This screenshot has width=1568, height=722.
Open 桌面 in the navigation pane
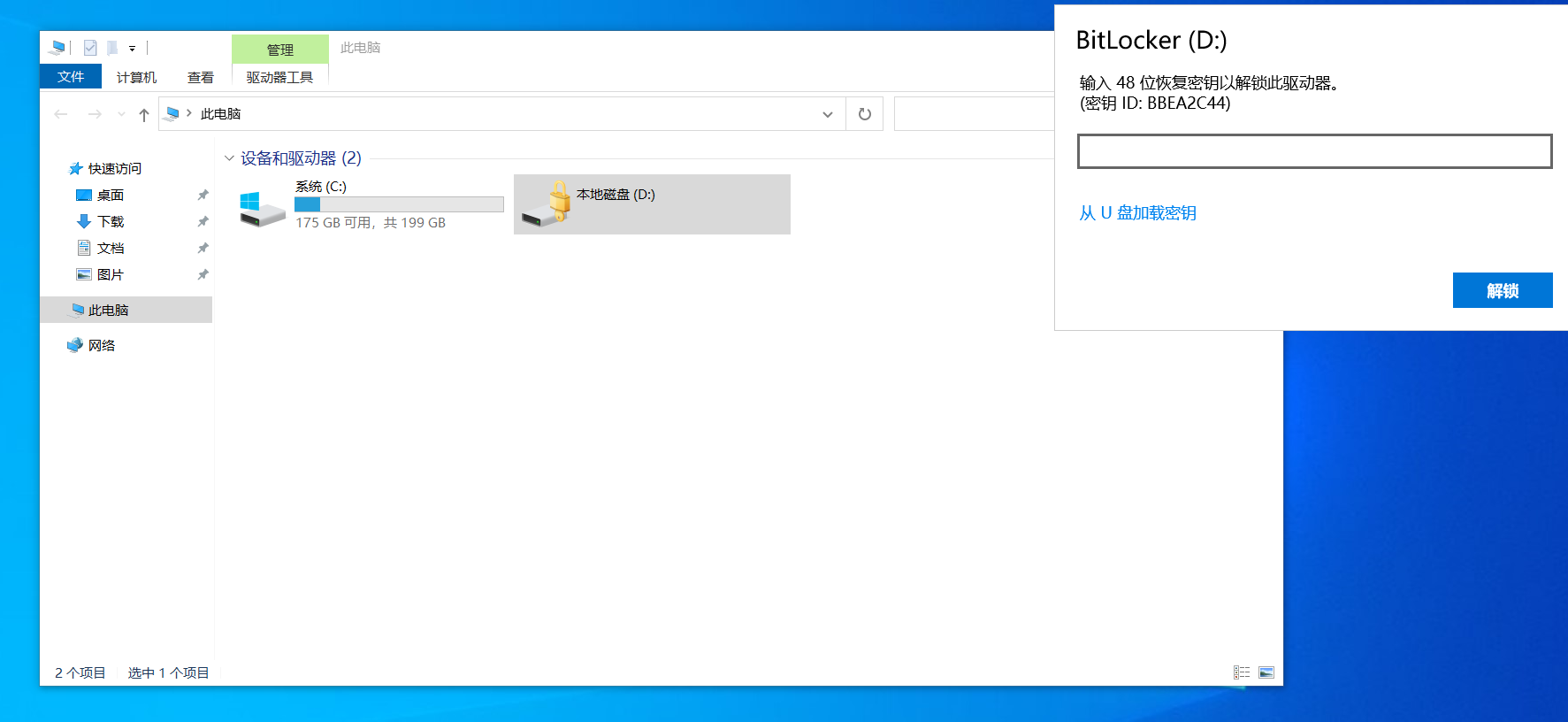(111, 195)
